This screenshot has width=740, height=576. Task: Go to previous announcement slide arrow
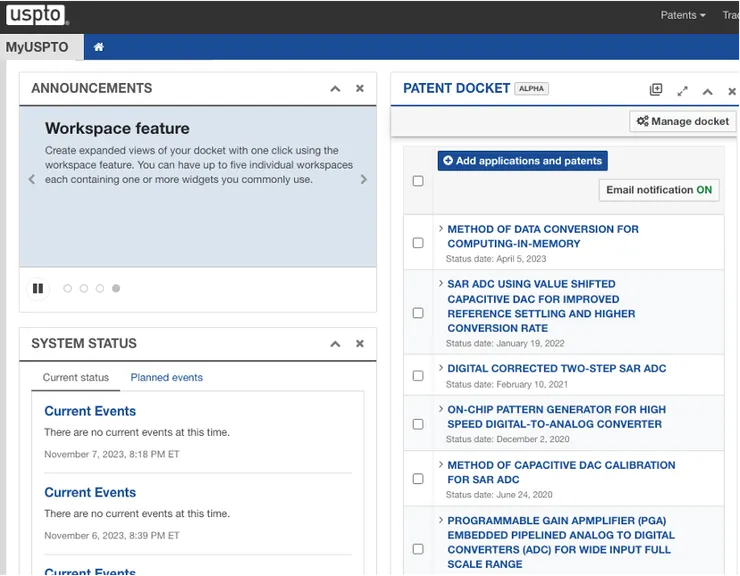coord(32,180)
